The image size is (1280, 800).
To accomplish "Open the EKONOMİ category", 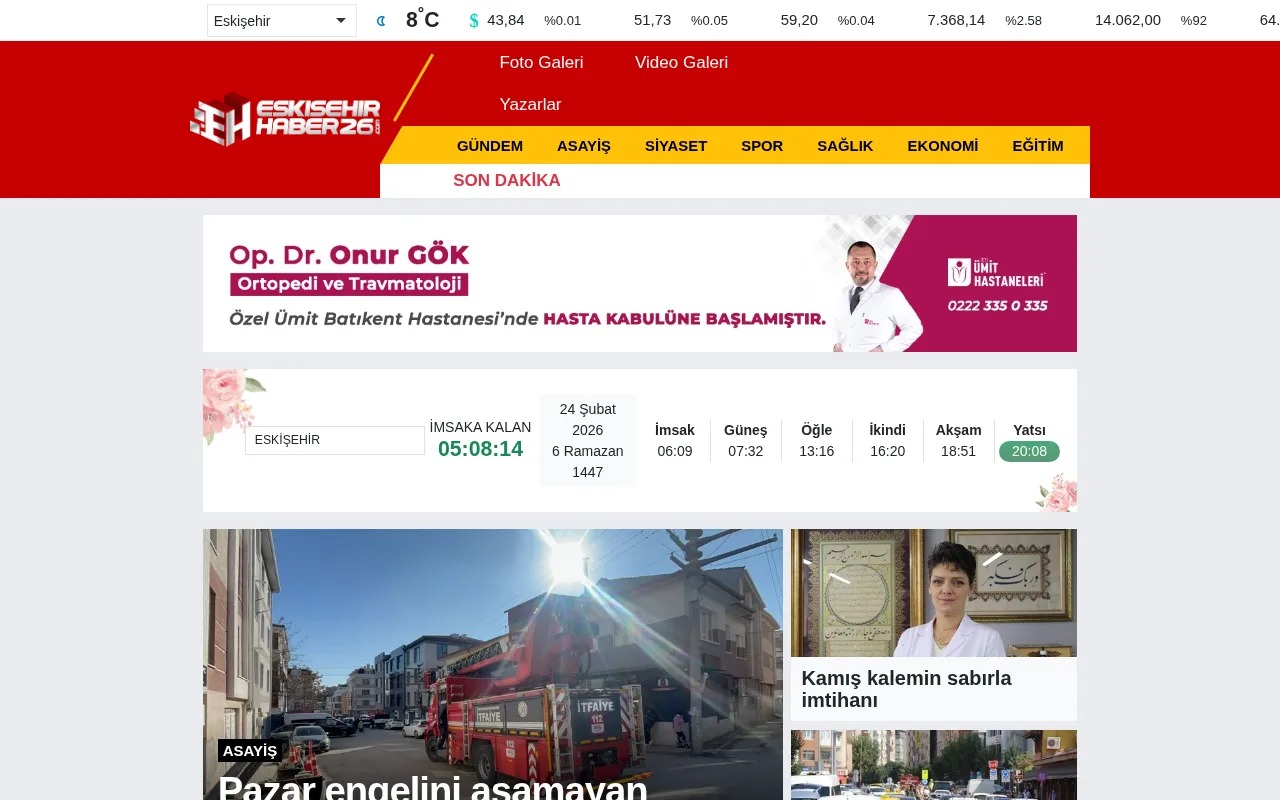I will pos(942,145).
